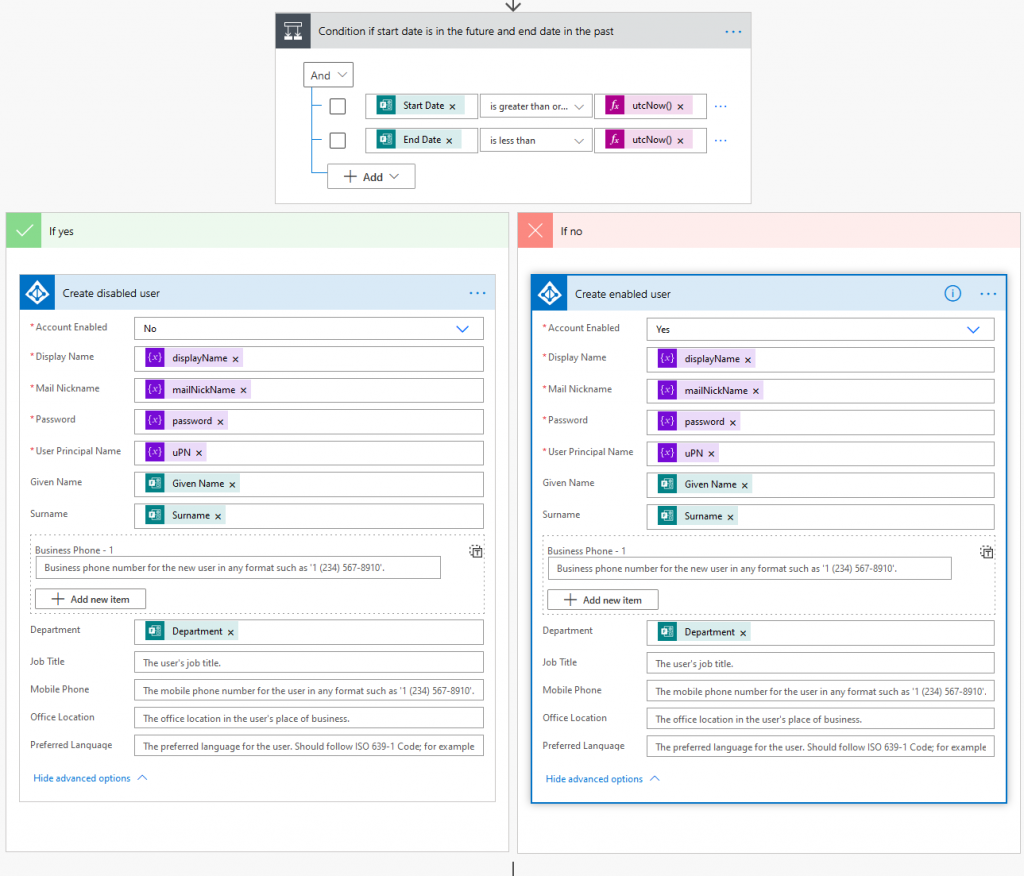Viewport: 1024px width, 876px height.
Task: Remove utcNow() expression in End Date row
Action: (x=680, y=141)
